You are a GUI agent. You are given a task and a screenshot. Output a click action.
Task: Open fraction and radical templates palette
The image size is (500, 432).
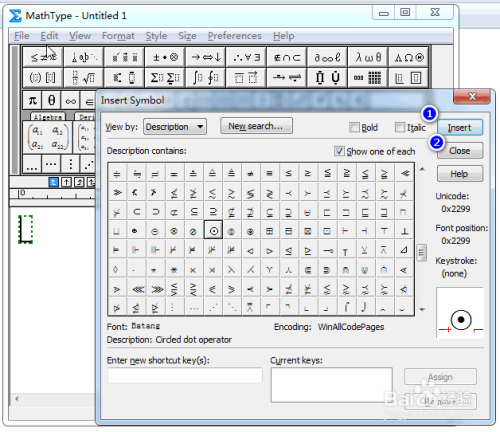(83, 78)
